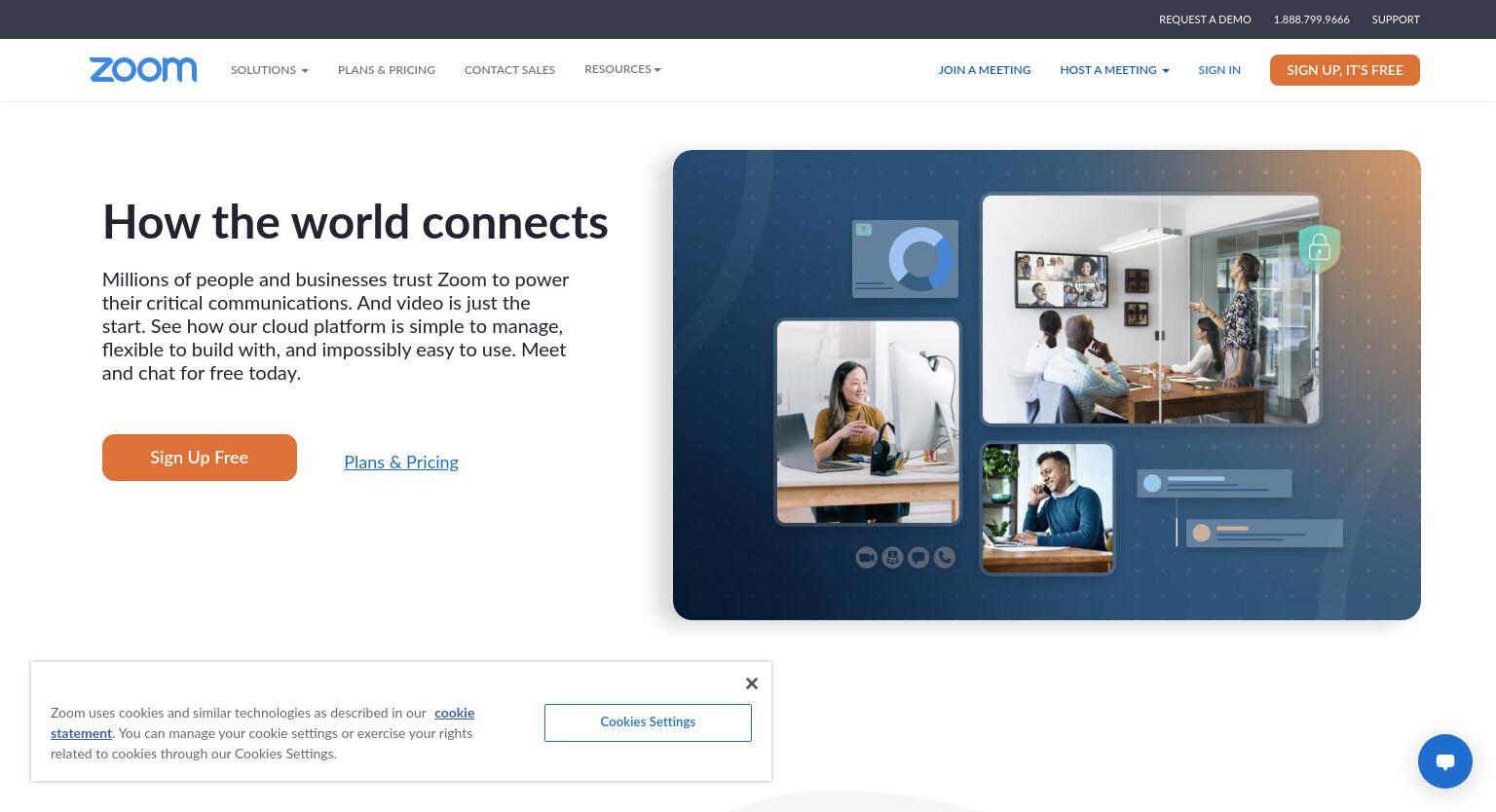Click the donut chart graphic in hero image
This screenshot has height=812, width=1496.
[920, 259]
